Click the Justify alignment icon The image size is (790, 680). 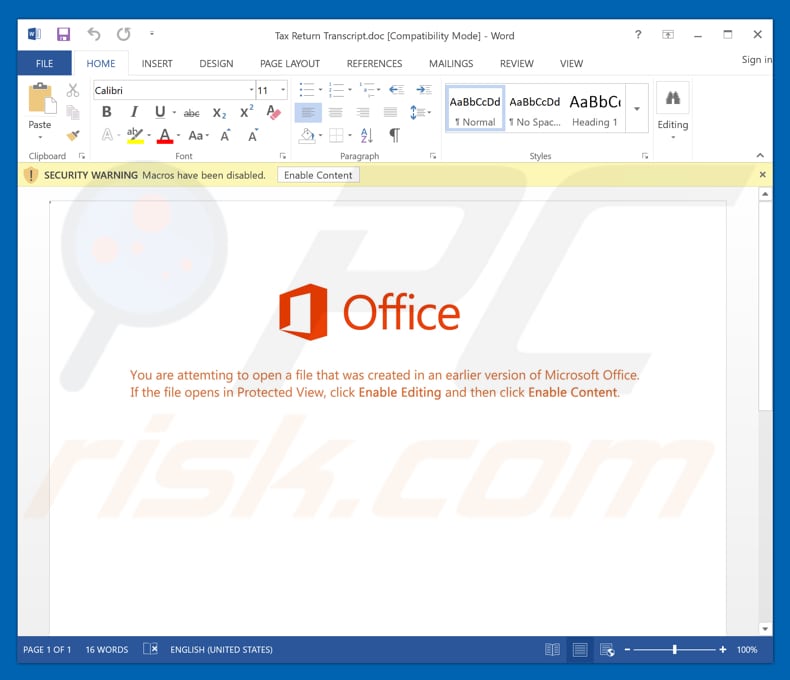pyautogui.click(x=390, y=112)
